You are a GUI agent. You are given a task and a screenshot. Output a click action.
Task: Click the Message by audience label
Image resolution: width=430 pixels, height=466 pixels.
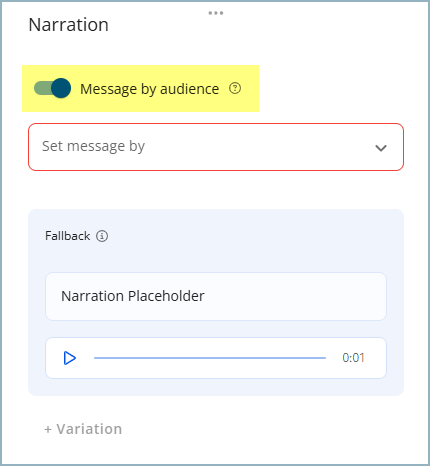tap(150, 89)
